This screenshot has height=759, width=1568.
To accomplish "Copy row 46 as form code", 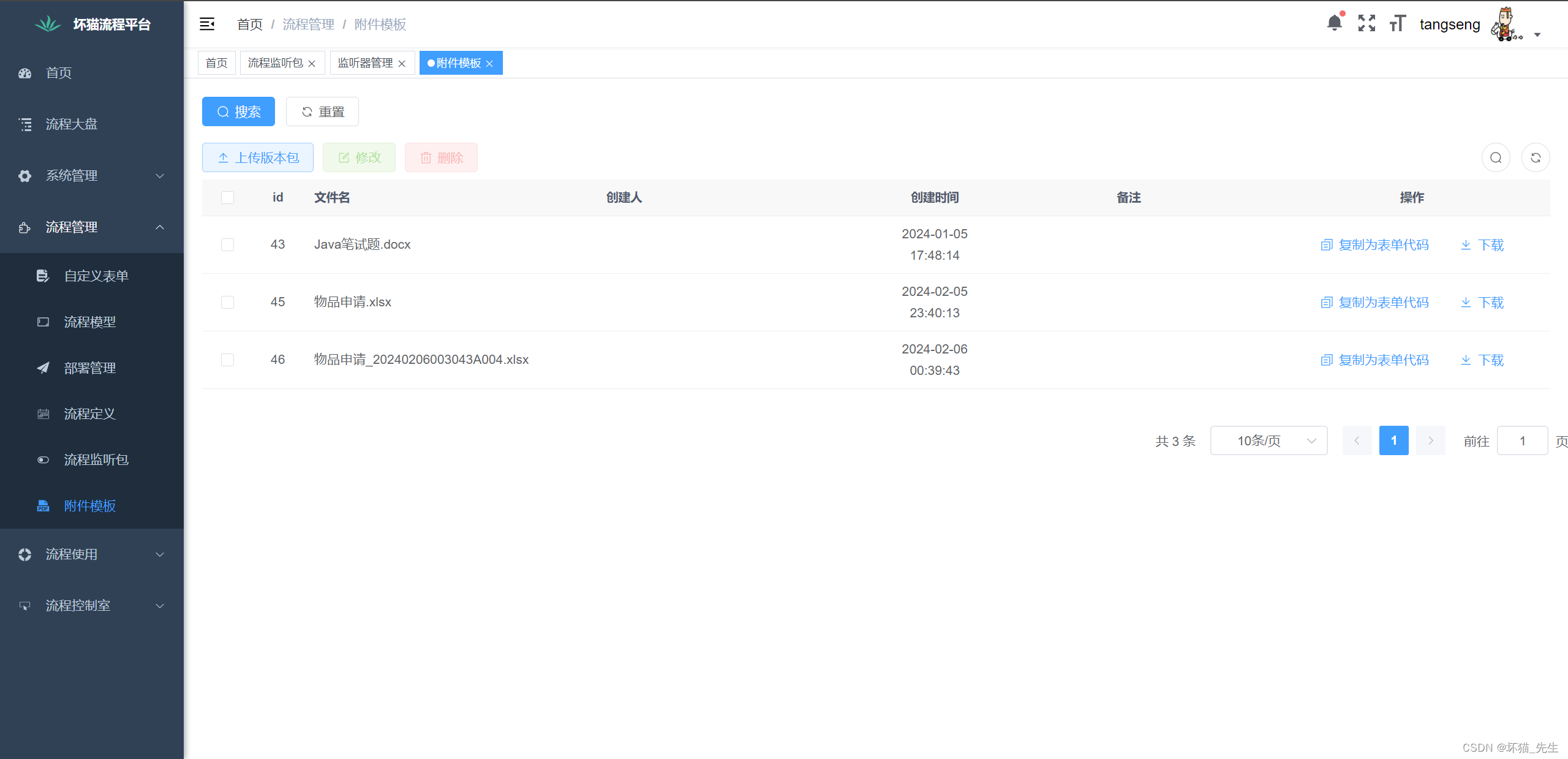I will click(1375, 360).
